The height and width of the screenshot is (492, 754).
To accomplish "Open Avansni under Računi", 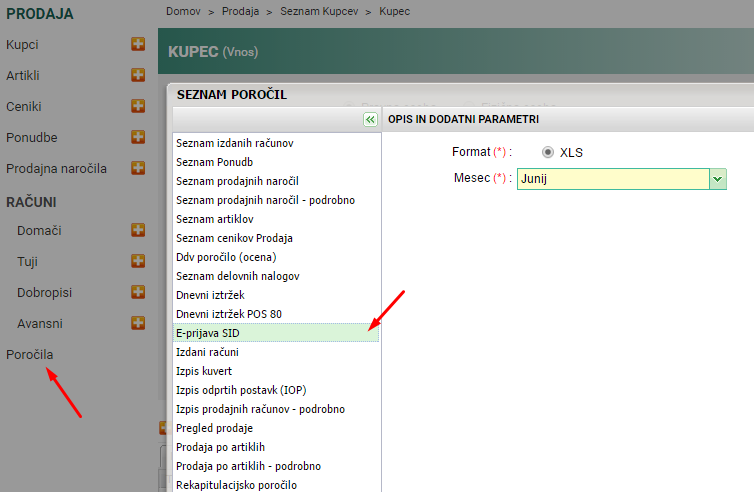I will pos(40,324).
